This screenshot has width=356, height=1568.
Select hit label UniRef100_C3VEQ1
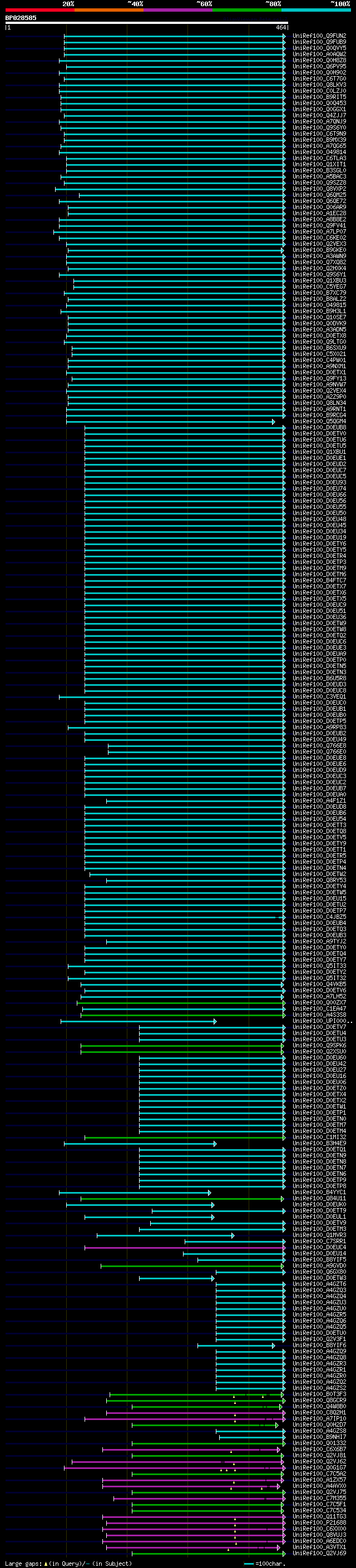(319, 697)
